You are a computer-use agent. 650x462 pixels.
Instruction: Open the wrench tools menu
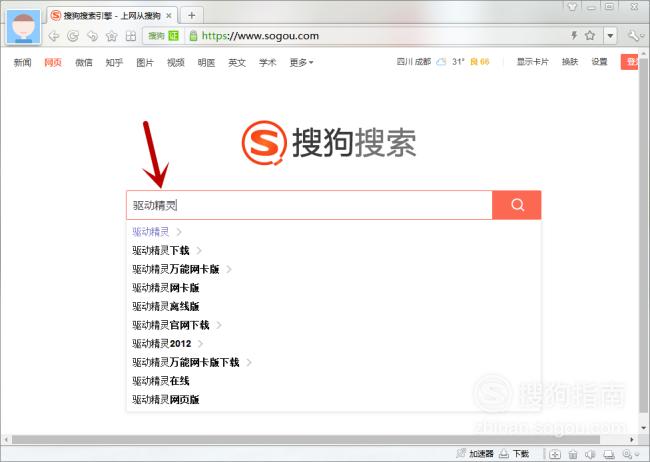point(634,36)
